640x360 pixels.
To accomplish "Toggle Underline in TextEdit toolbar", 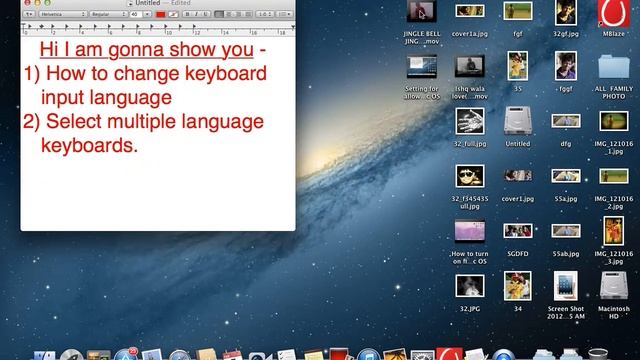I will click(205, 14).
